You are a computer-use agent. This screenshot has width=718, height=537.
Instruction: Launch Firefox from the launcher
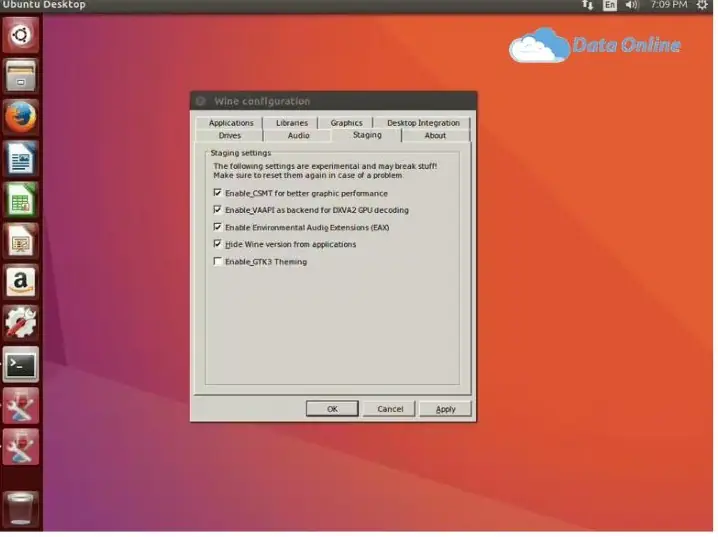(x=21, y=118)
